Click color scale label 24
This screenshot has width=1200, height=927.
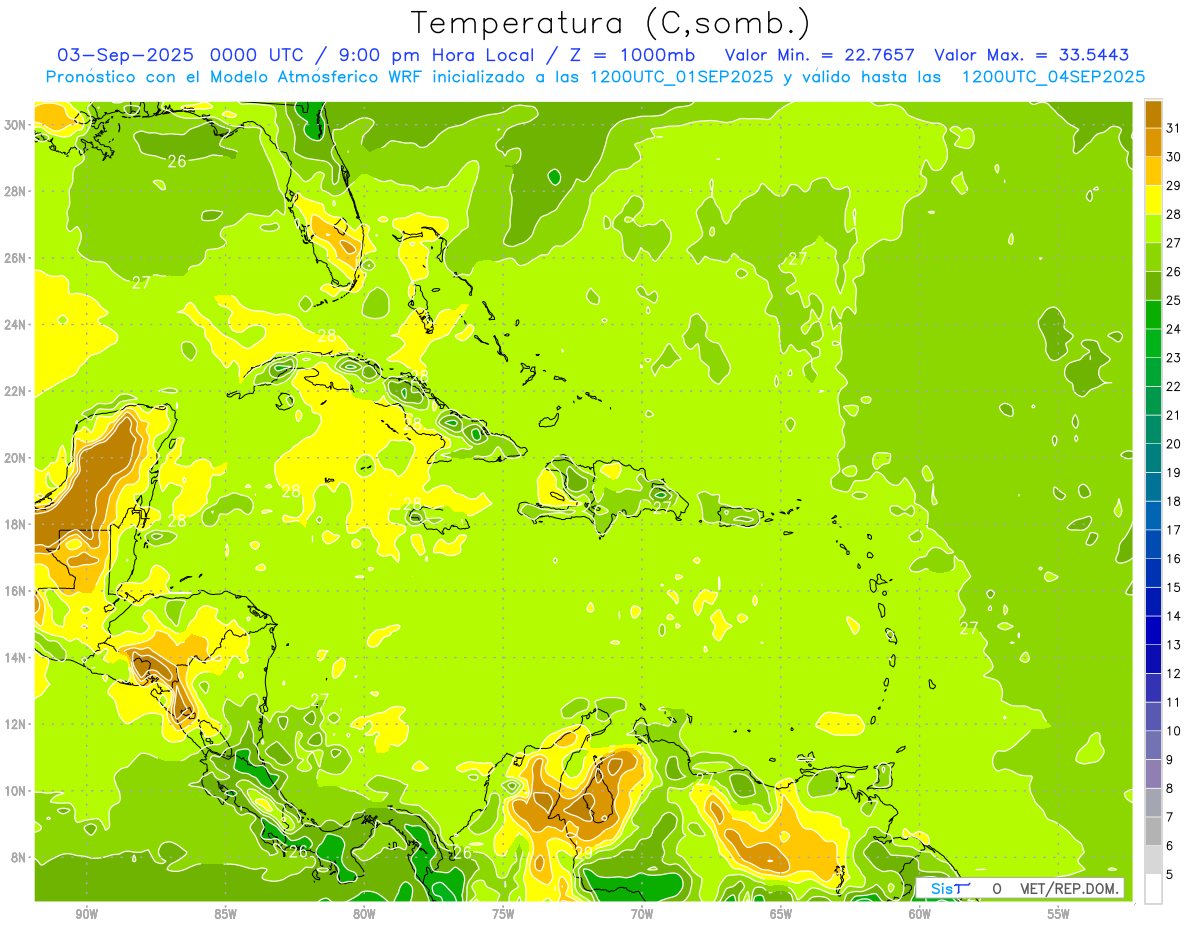1173,329
